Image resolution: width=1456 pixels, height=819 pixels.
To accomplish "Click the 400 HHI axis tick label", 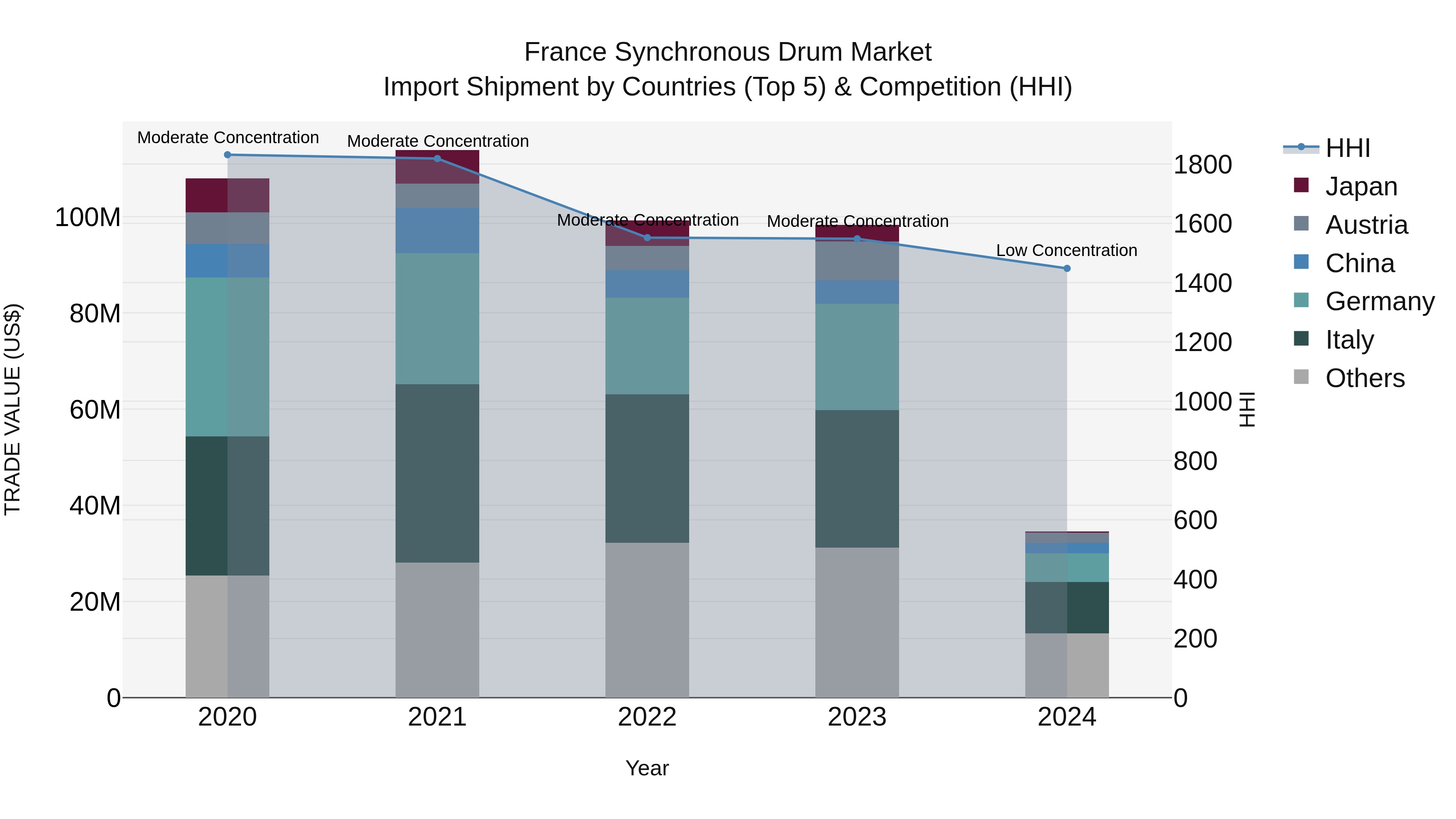I will point(1196,579).
